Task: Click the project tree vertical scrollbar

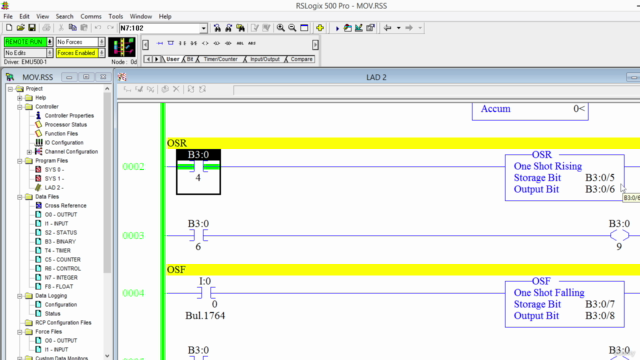Action: tap(107, 222)
